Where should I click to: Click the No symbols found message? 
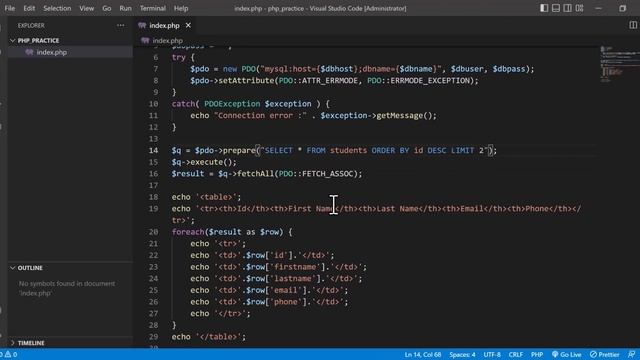pos(67,288)
